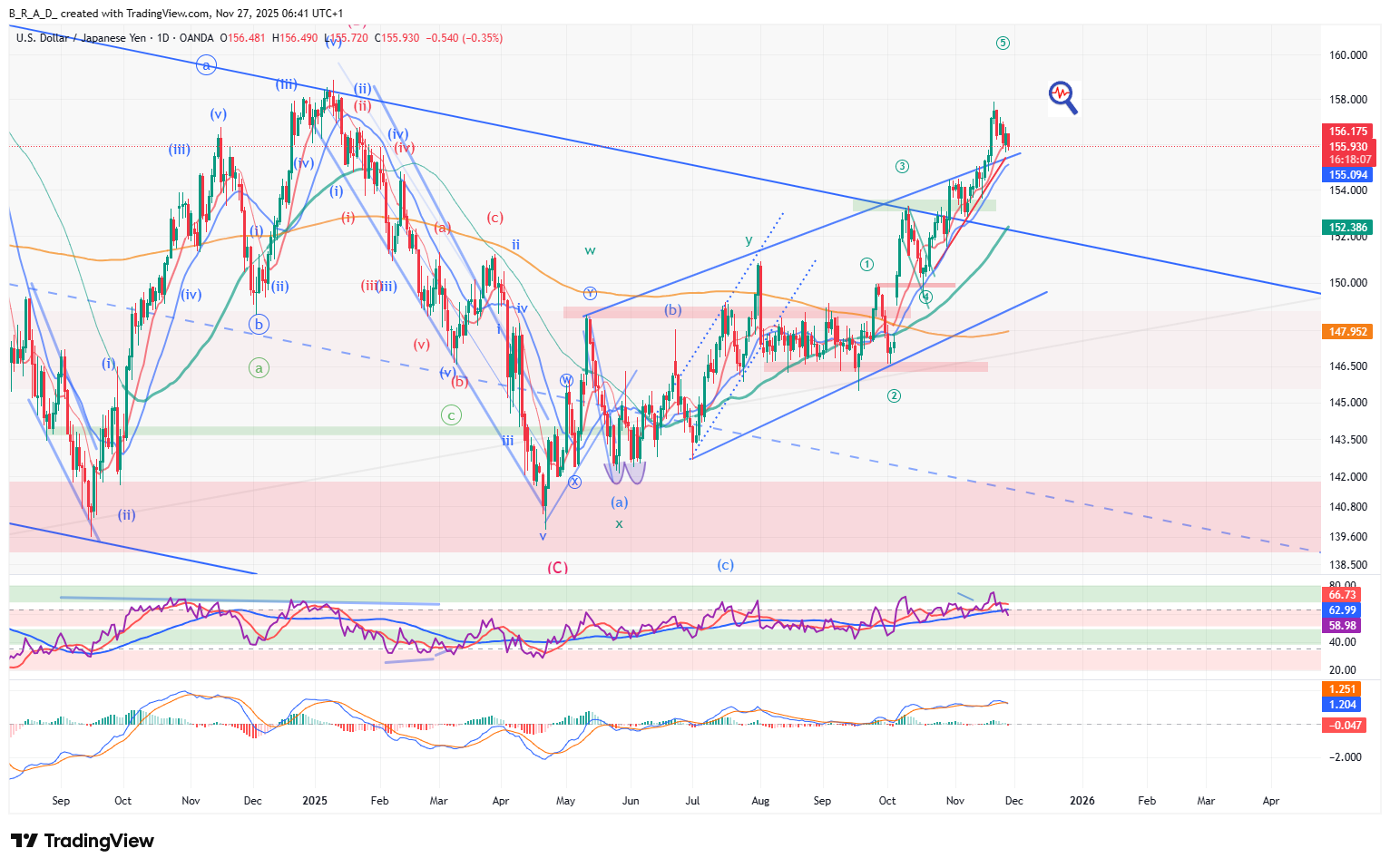This screenshot has height=868, width=1390.
Task: Click the MACD histogram value -0.047
Action: click(x=1345, y=725)
